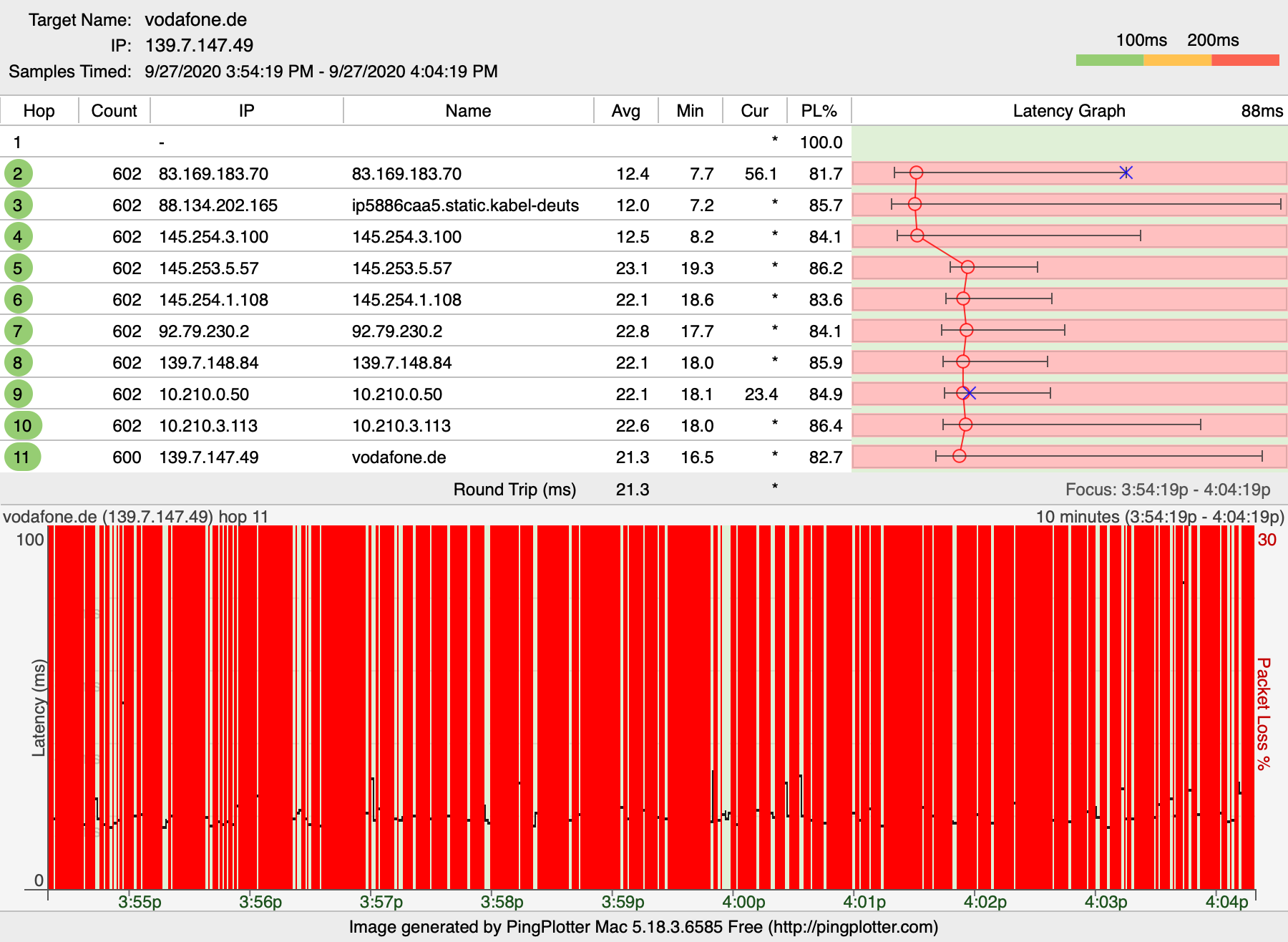Viewport: 1288px width, 942px height.
Task: Click the Focus time range label
Action: coord(1168,490)
